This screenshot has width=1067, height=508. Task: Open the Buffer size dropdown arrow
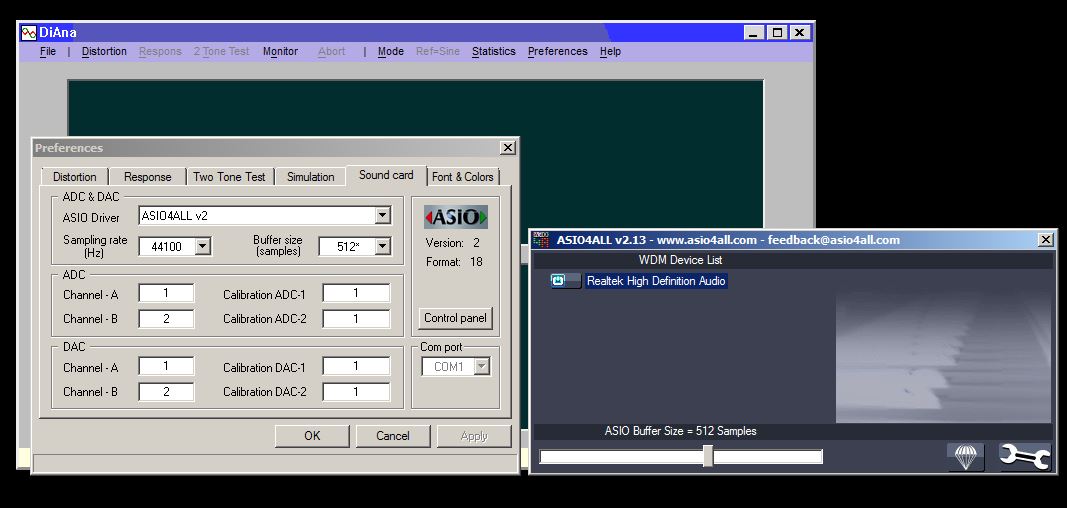pyautogui.click(x=383, y=246)
